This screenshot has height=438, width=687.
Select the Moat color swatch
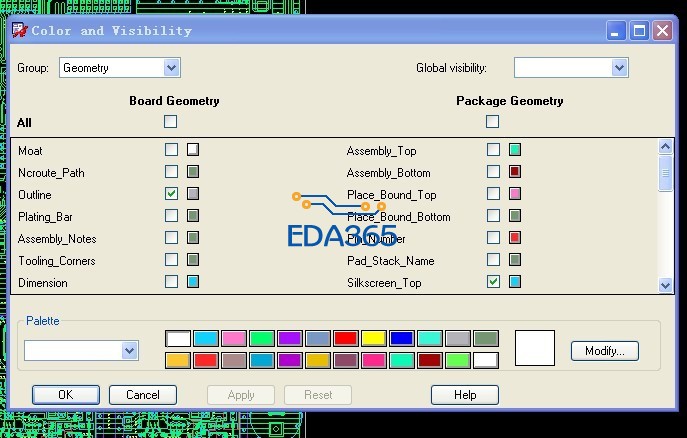pos(193,150)
